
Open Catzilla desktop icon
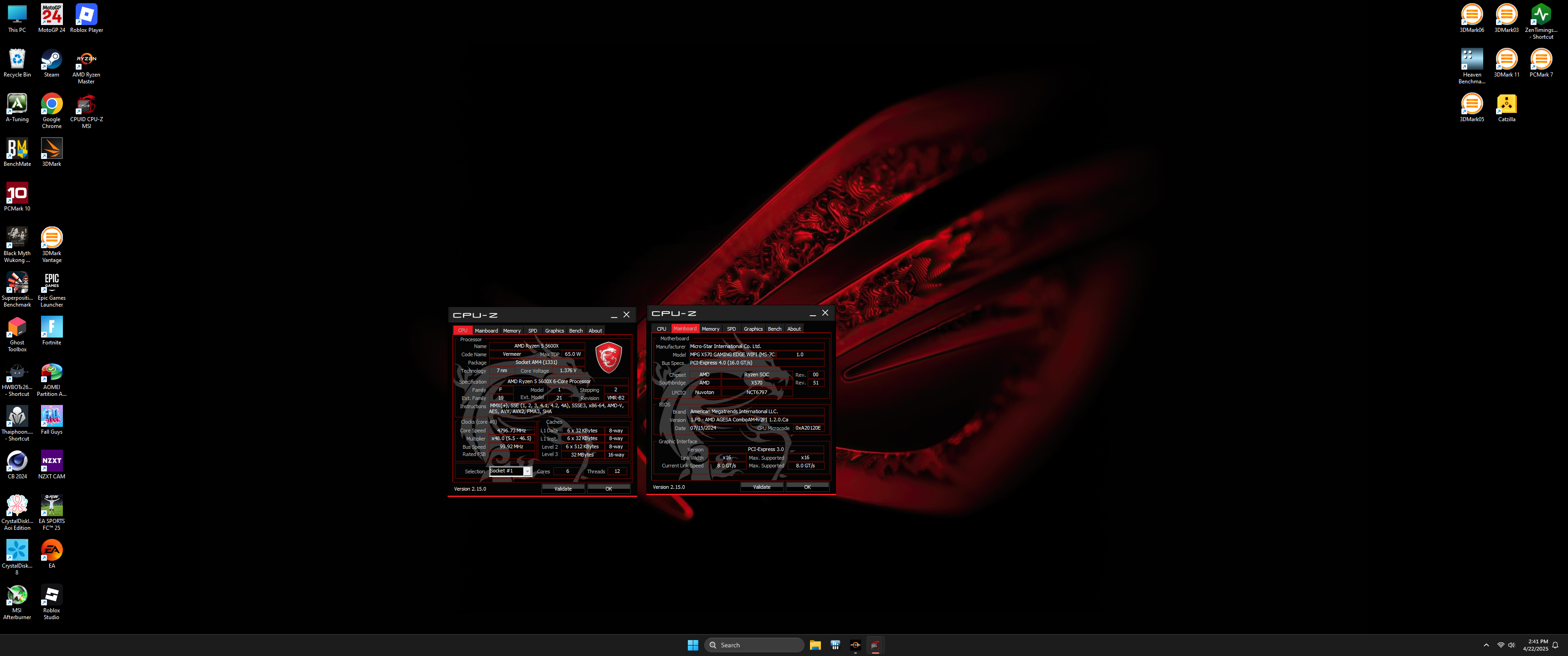1506,108
